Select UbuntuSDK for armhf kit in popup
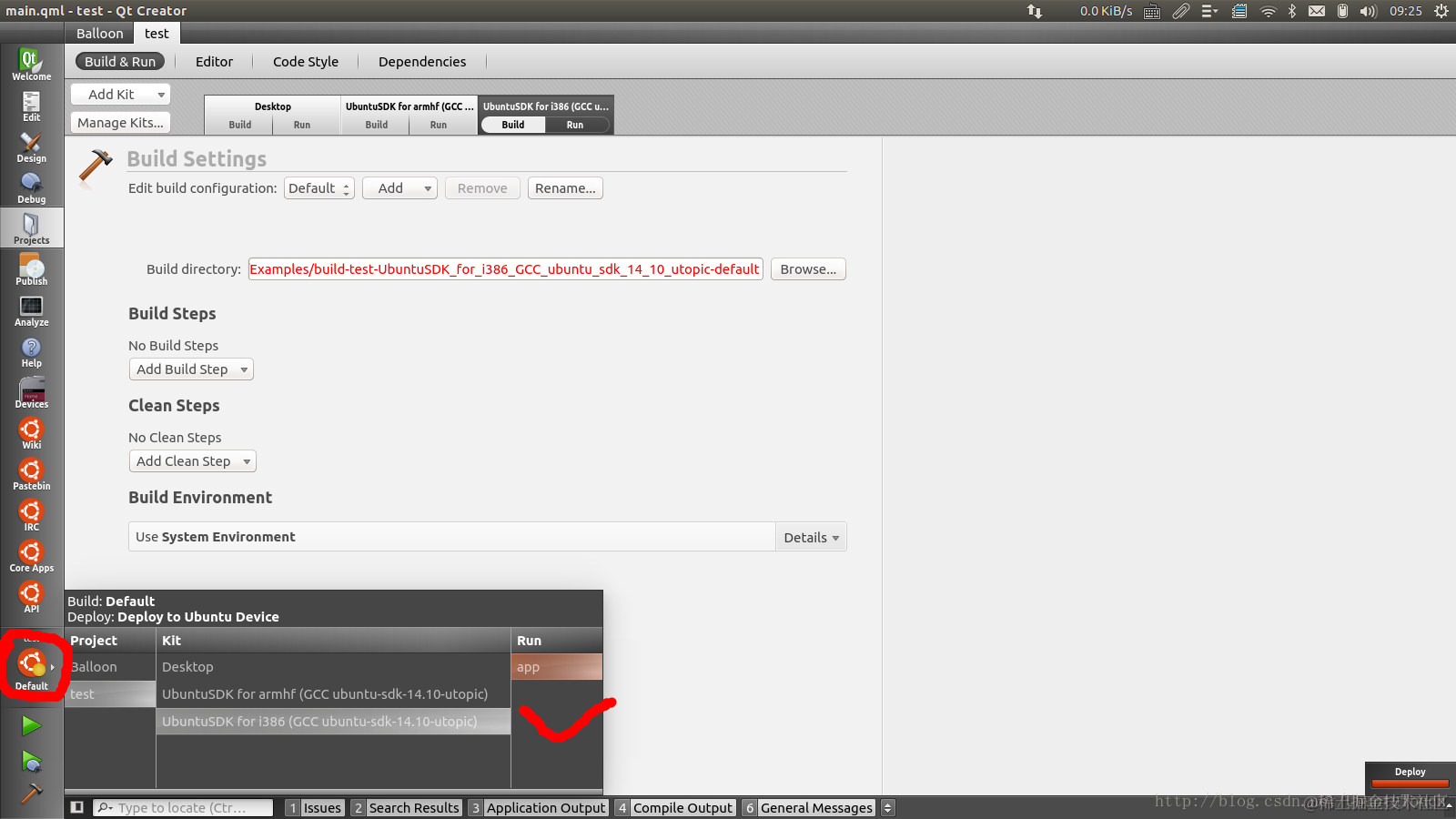The height and width of the screenshot is (819, 1456). (333, 694)
